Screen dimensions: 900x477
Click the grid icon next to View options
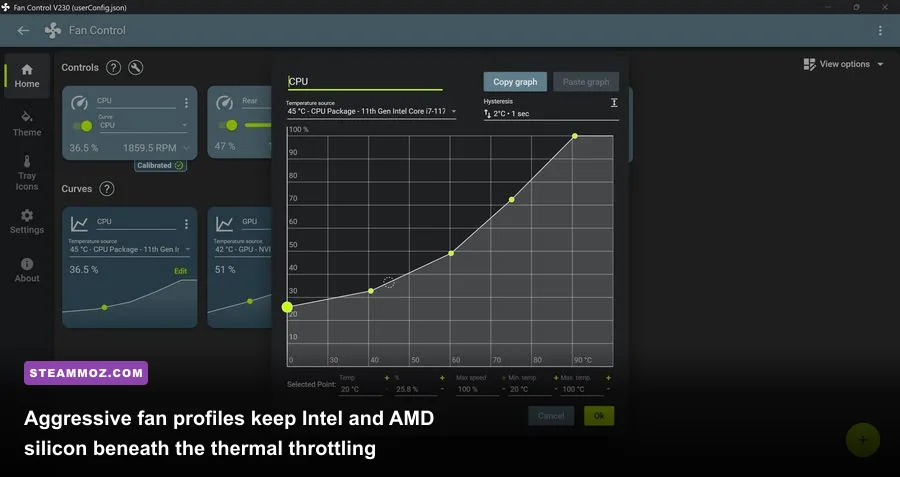click(809, 64)
